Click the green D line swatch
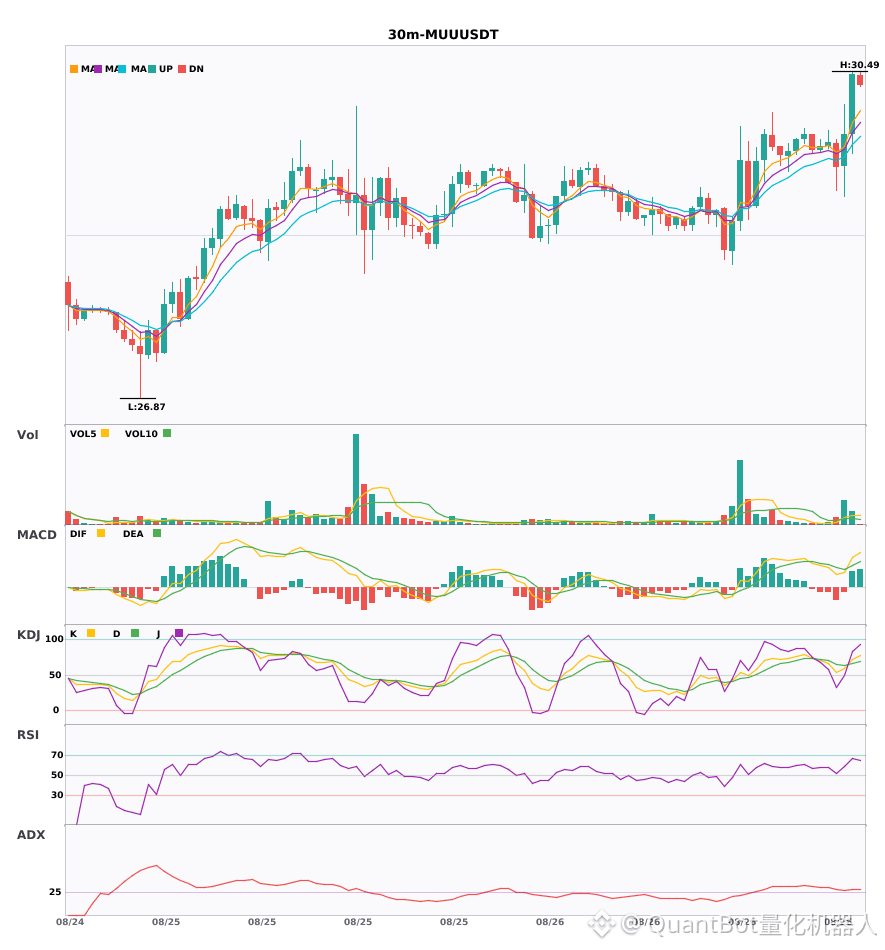The height and width of the screenshot is (950, 885). [135, 633]
